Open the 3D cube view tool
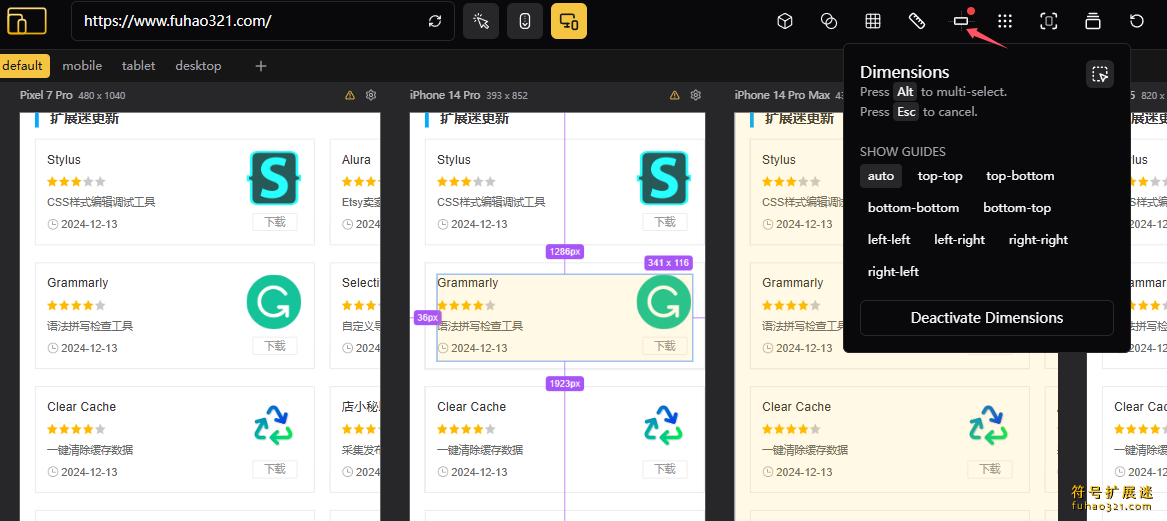 click(784, 21)
